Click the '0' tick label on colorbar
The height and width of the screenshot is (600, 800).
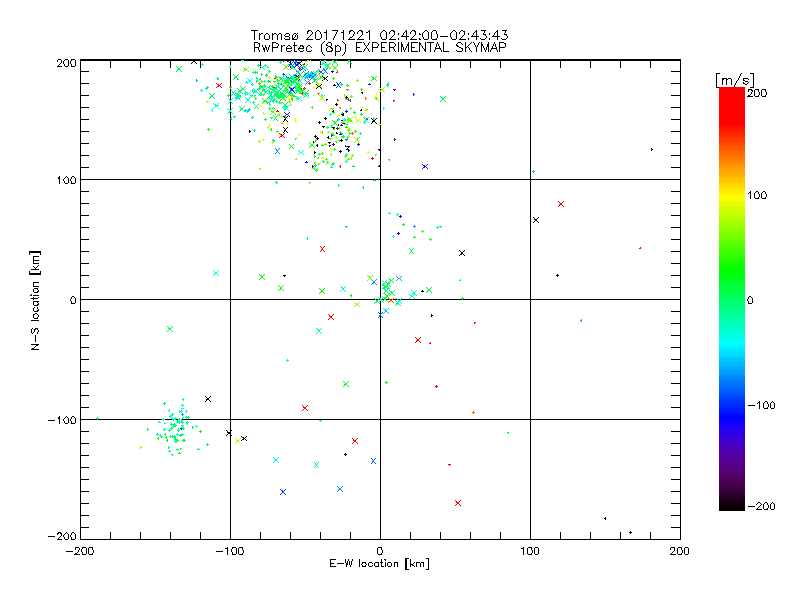pyautogui.click(x=750, y=300)
